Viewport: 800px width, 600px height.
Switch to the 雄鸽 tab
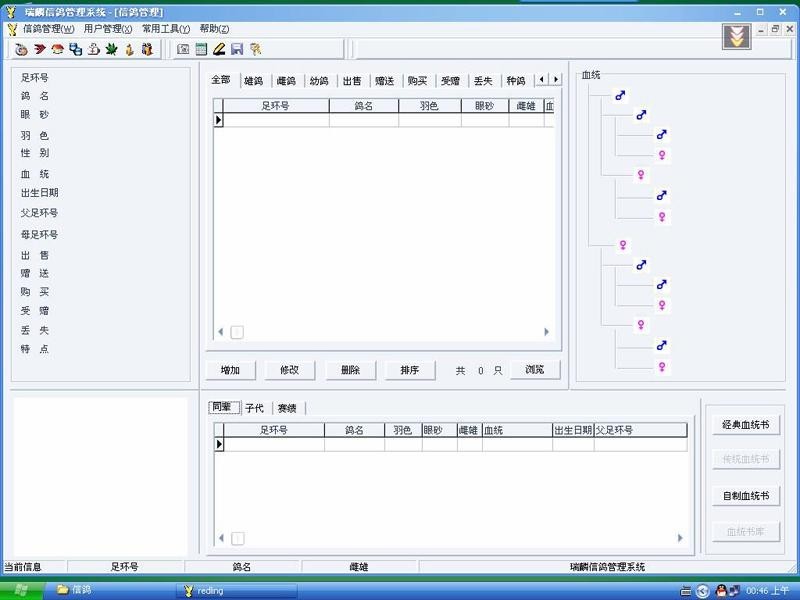click(254, 81)
